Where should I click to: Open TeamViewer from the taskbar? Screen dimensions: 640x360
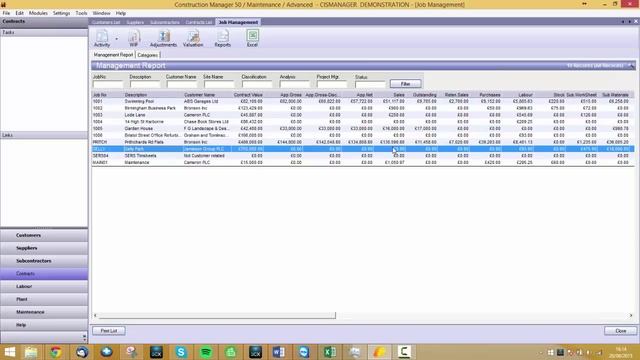pyautogui.click(x=304, y=352)
